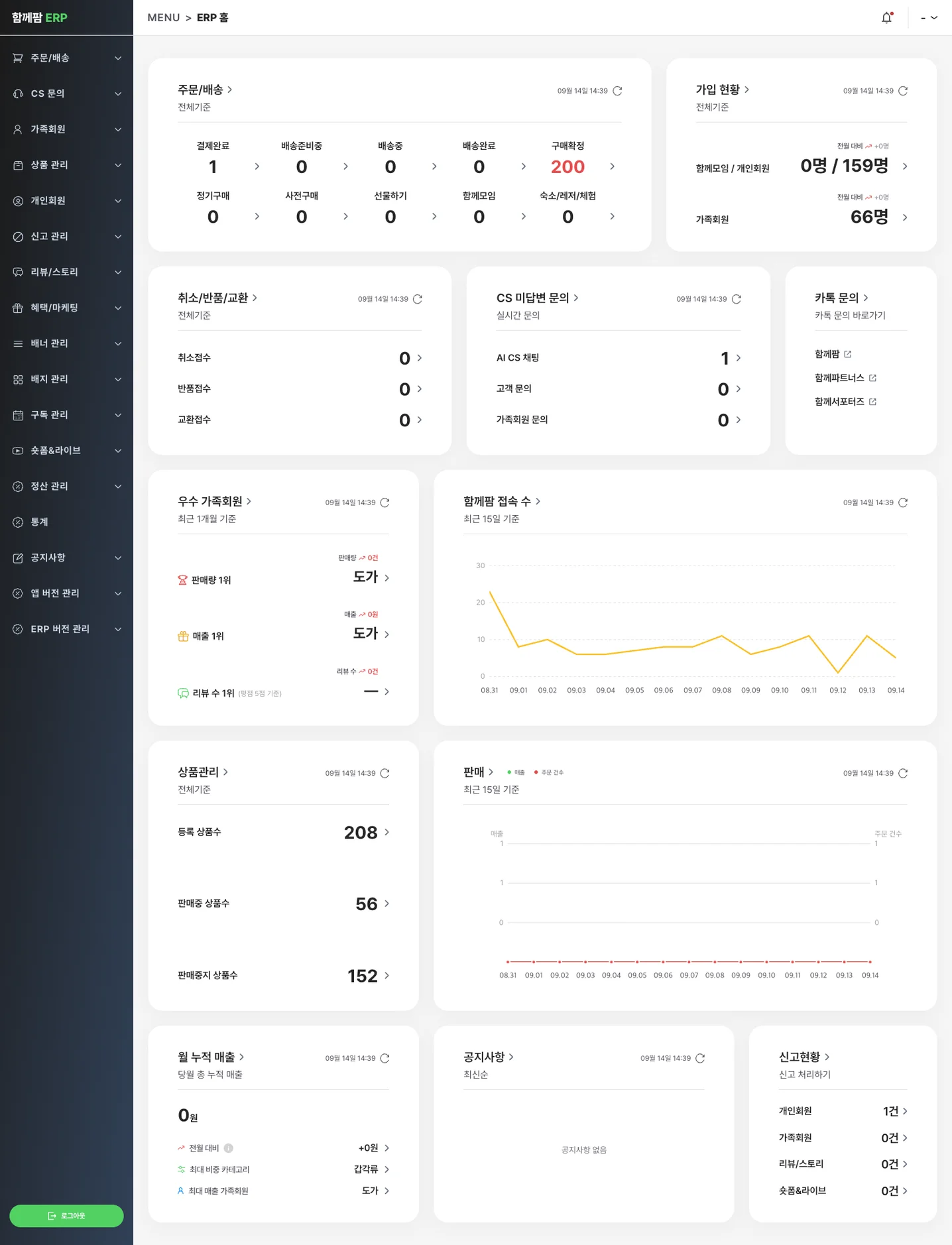Viewport: 952px width, 1245px height.
Task: Open the 주문/배송 card title link
Action: point(205,89)
